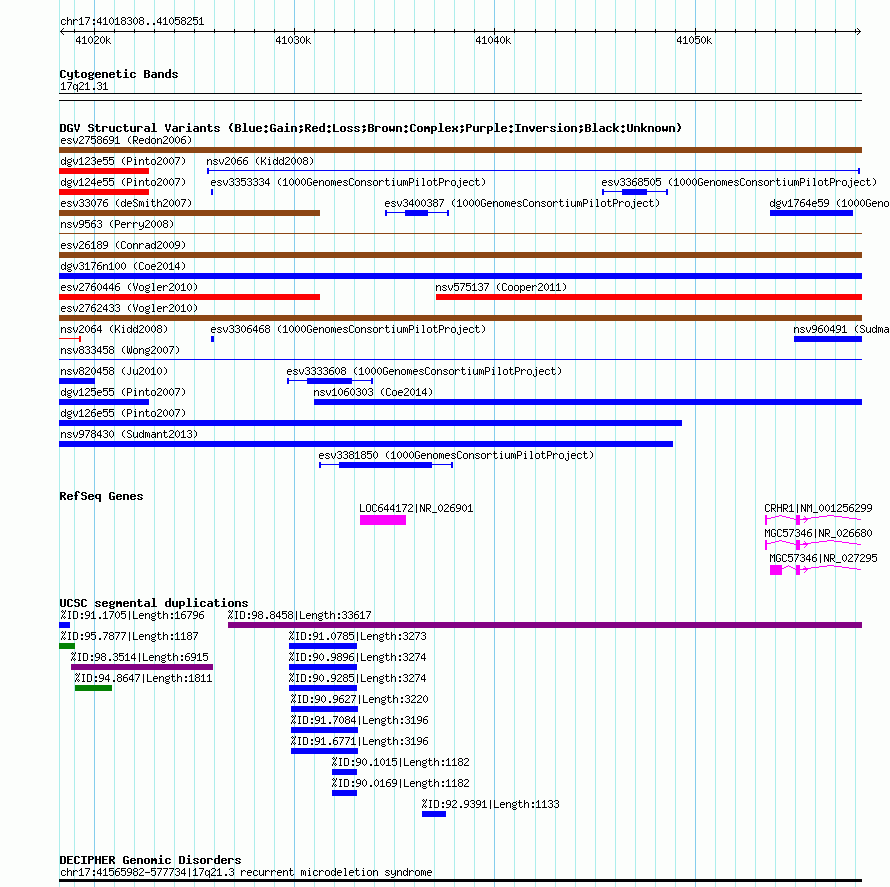Select duplication %ID:90.0169|Length:1182
Viewport: 890px width, 887px height.
click(x=401, y=783)
